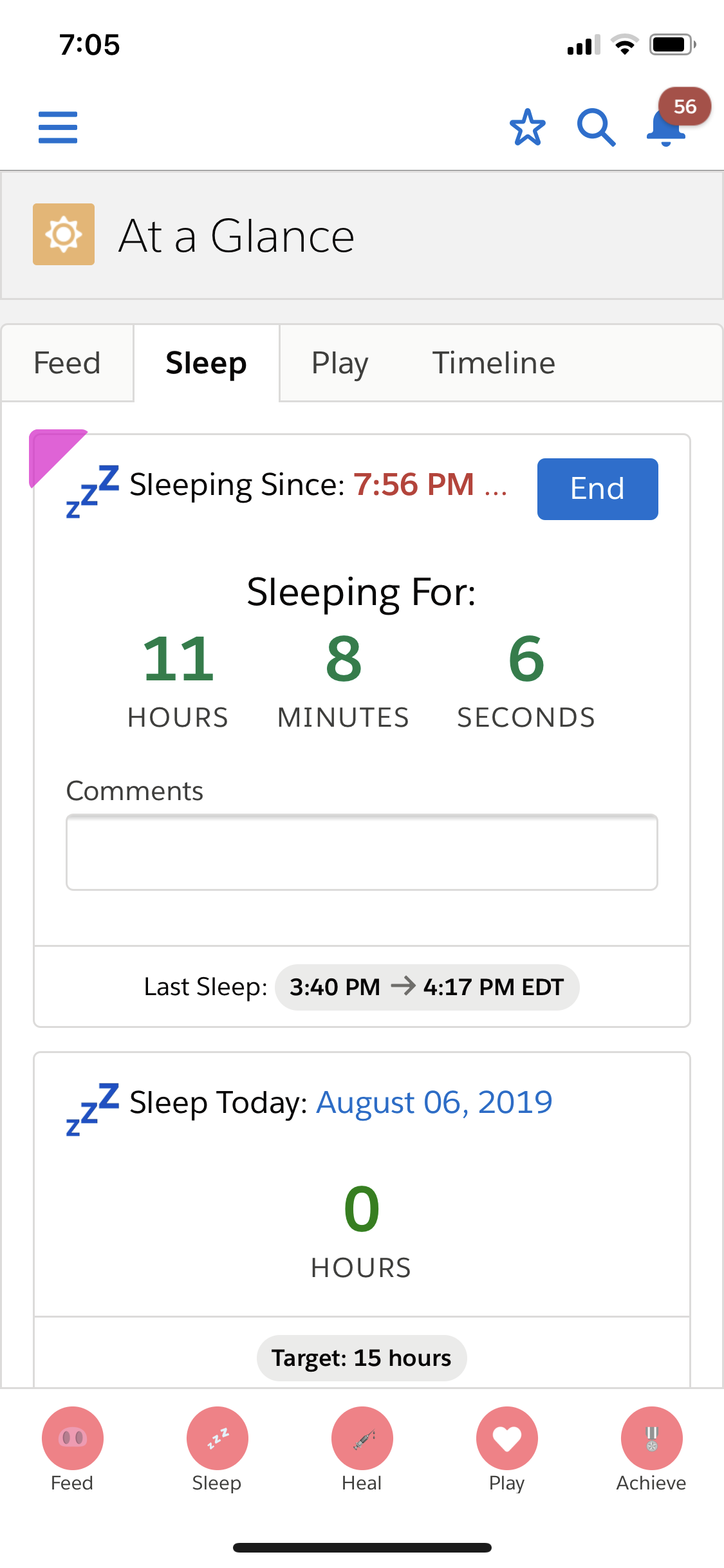Open the Heal syringe icon
Viewport: 724px width, 1568px height.
click(362, 1437)
